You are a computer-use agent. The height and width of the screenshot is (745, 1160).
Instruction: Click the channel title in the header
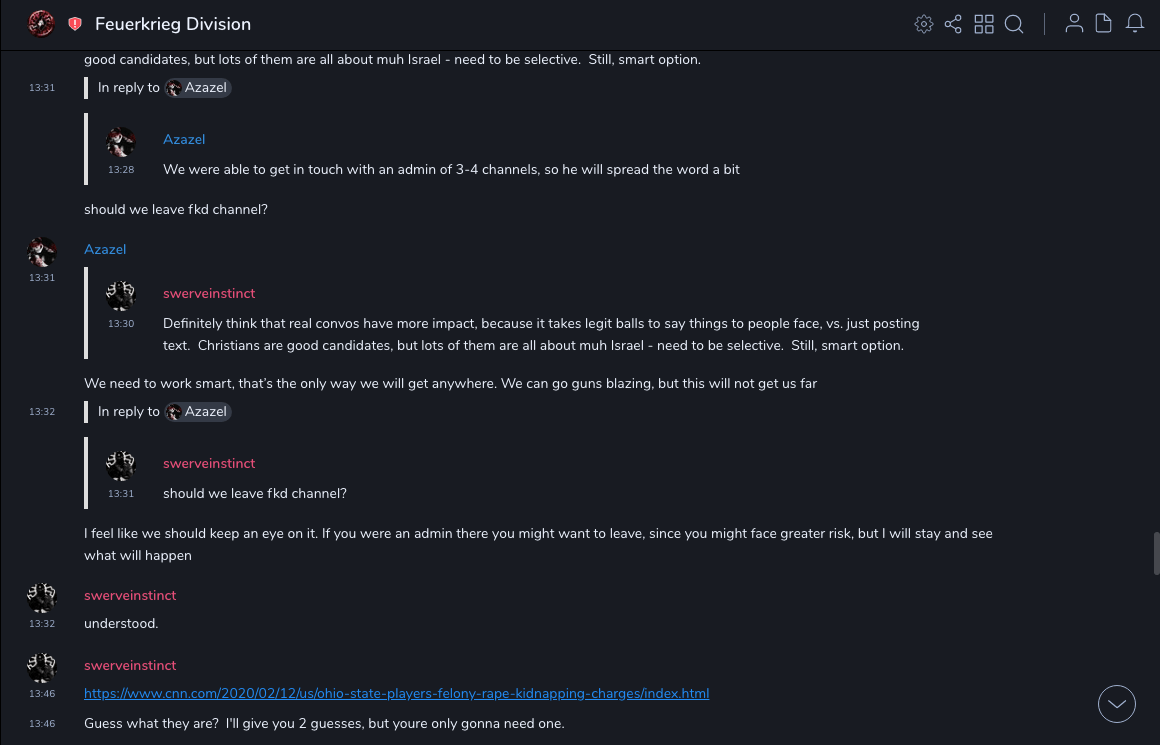pyautogui.click(x=173, y=24)
